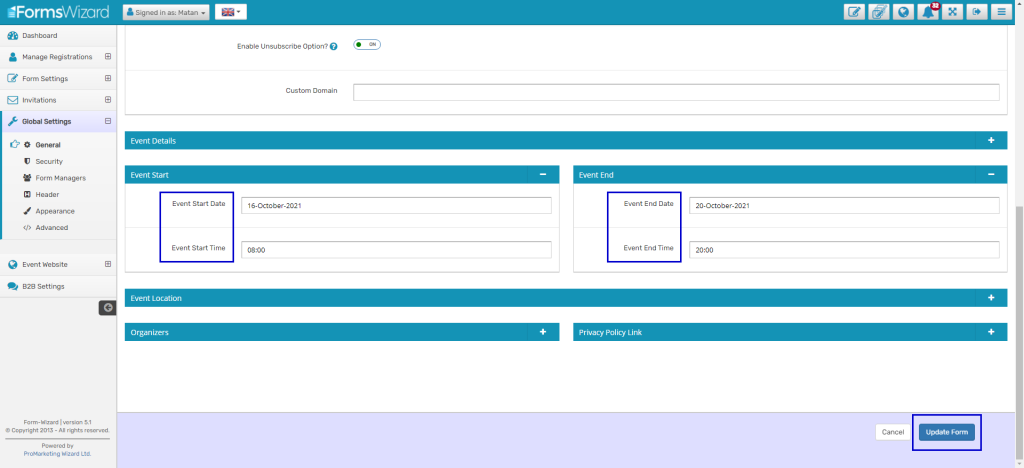Select Appearance in Global Settings menu
The width and height of the screenshot is (1024, 468).
tap(55, 211)
